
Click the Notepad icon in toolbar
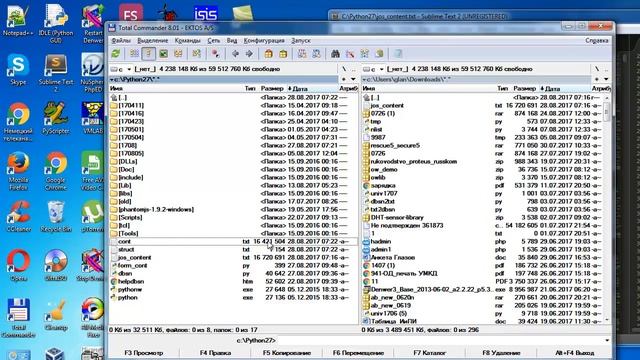[x=398, y=53]
